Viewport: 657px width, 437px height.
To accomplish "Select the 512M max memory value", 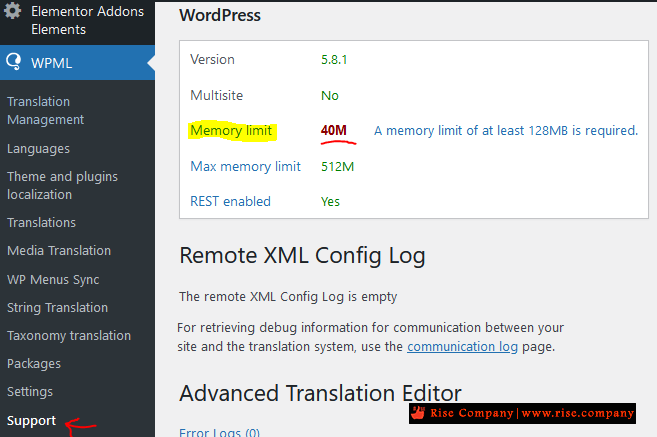I will (x=338, y=167).
